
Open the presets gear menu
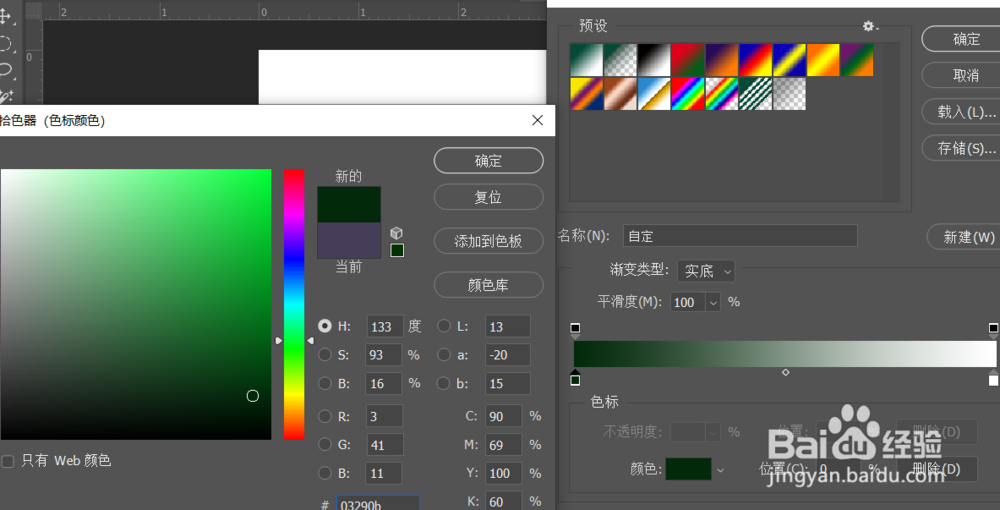(x=870, y=26)
